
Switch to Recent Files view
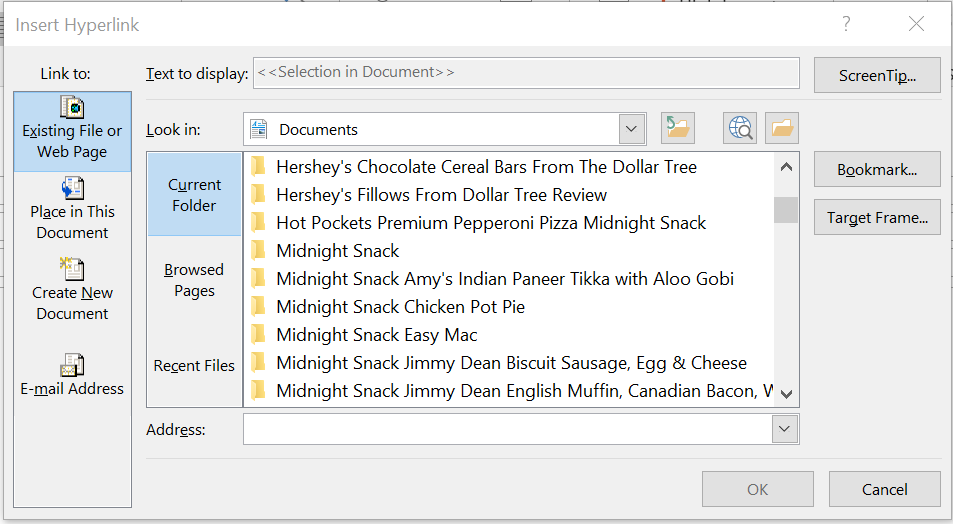[x=194, y=365]
